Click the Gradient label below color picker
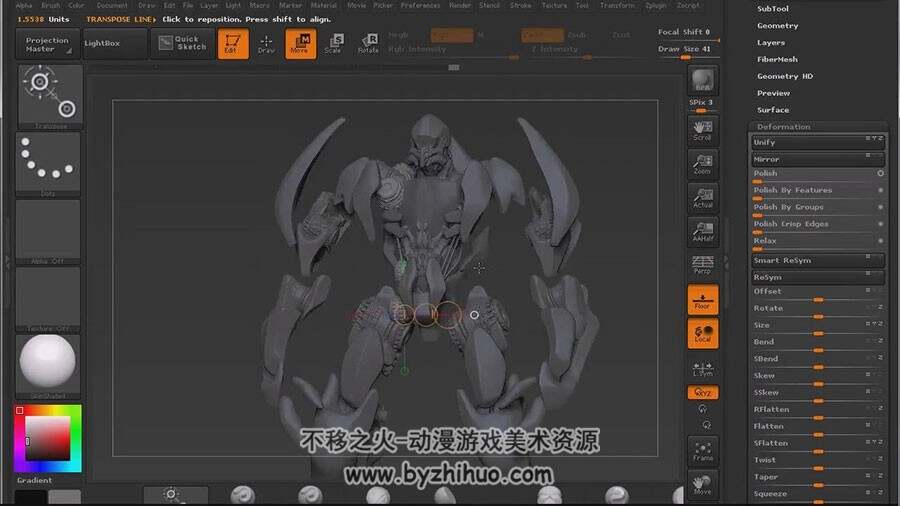The width and height of the screenshot is (900, 506). coord(34,481)
